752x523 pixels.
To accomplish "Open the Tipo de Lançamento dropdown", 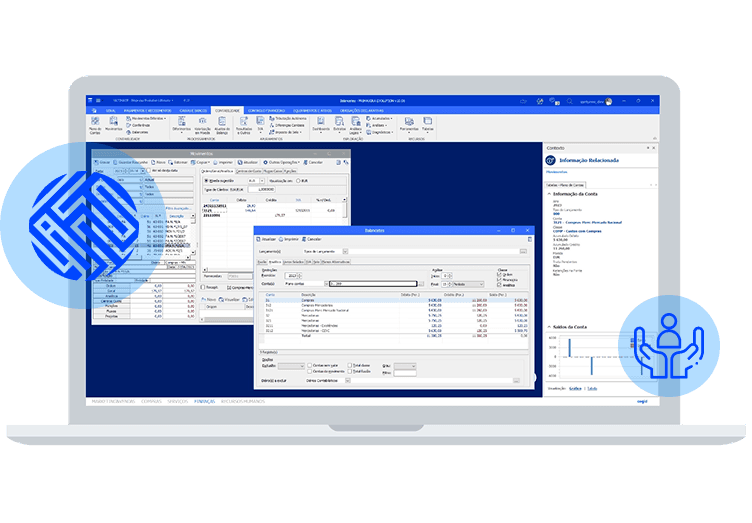I will pos(343,251).
